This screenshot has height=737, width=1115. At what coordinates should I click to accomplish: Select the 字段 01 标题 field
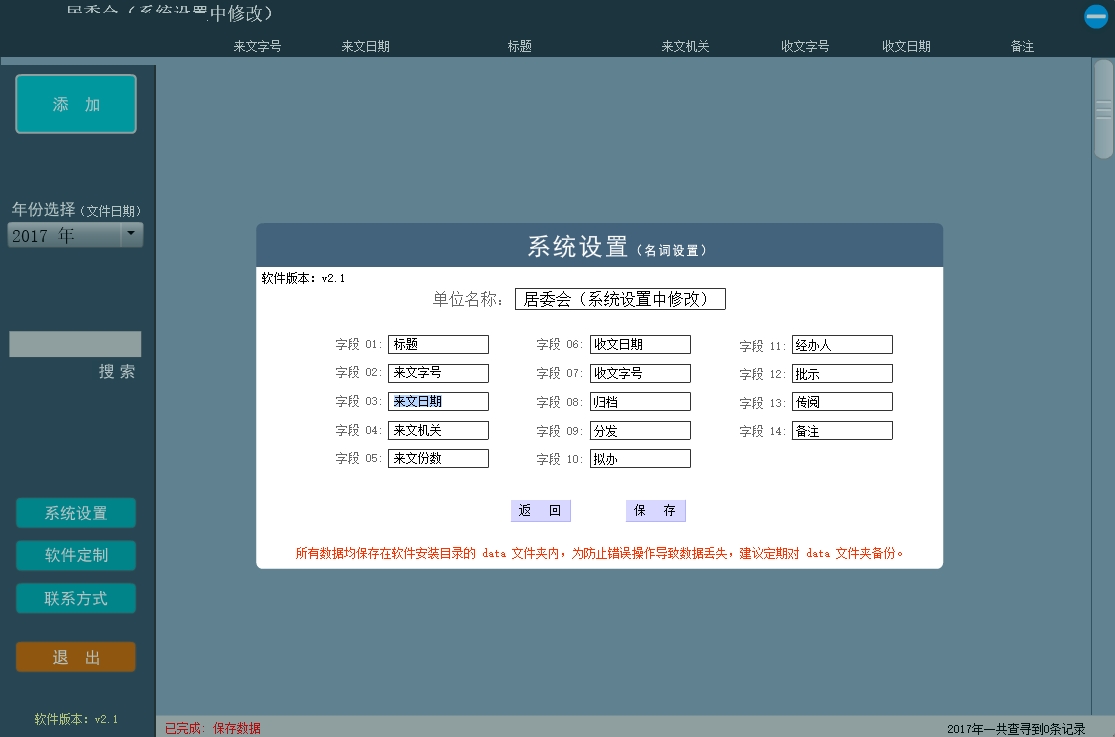point(438,344)
